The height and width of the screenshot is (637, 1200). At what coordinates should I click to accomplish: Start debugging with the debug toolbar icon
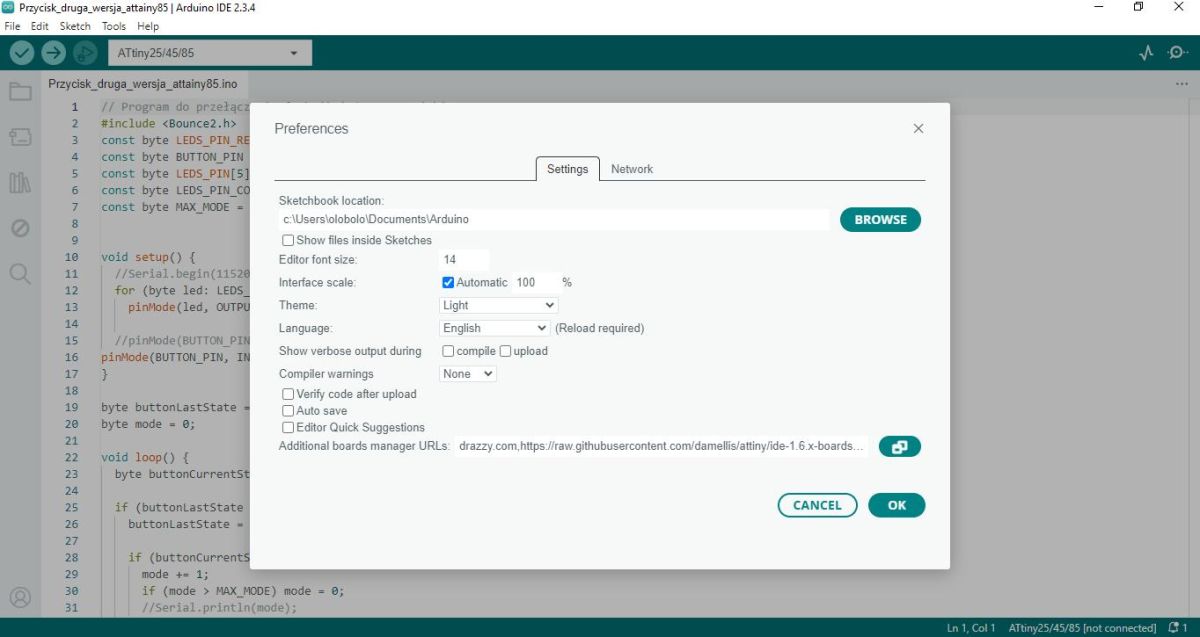pyautogui.click(x=85, y=52)
